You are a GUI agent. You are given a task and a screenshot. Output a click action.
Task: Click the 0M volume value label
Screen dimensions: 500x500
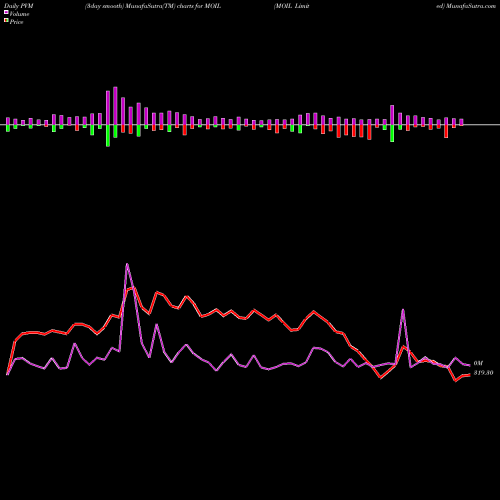pos(478,363)
